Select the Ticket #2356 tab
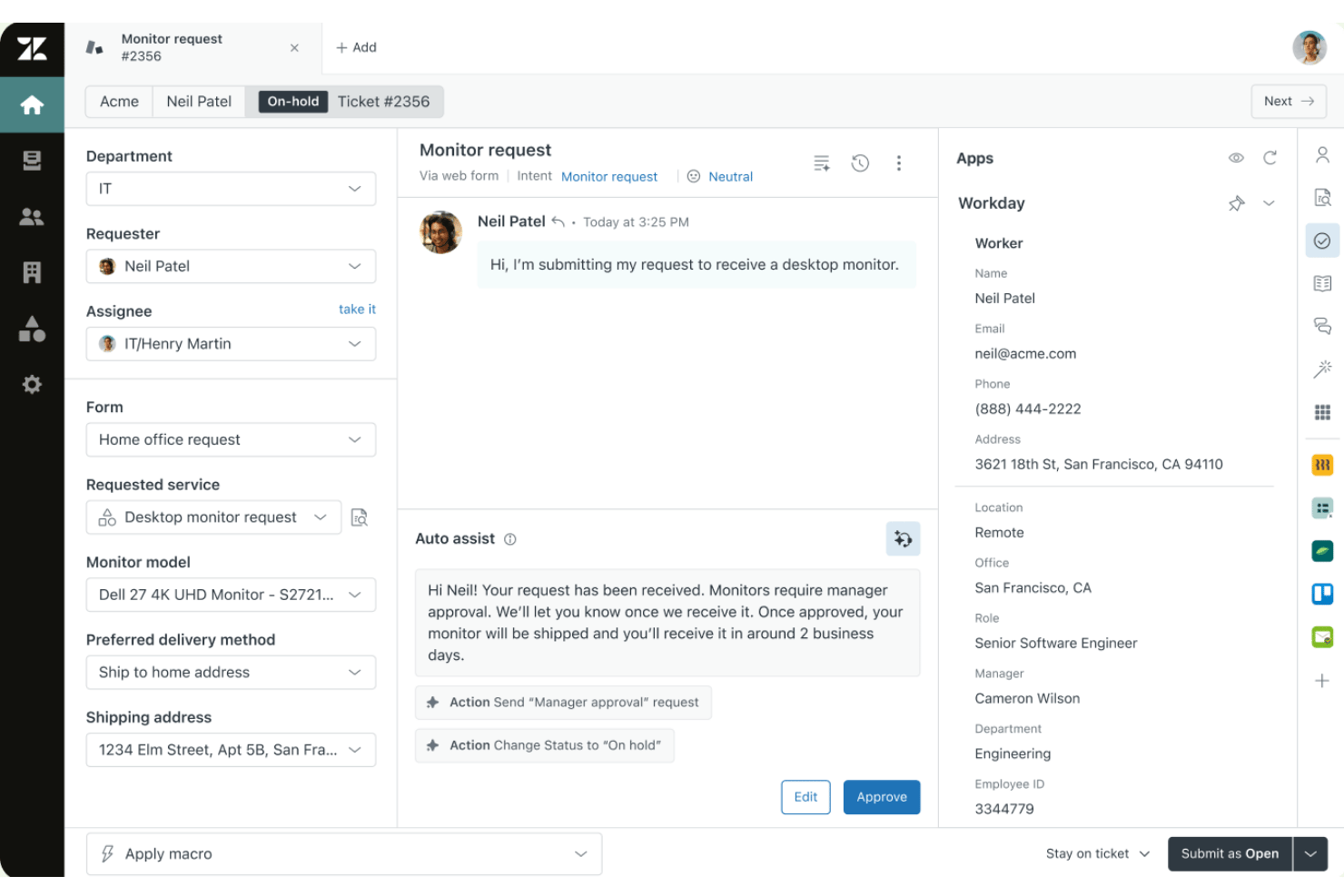The width and height of the screenshot is (1344, 896). tap(344, 102)
